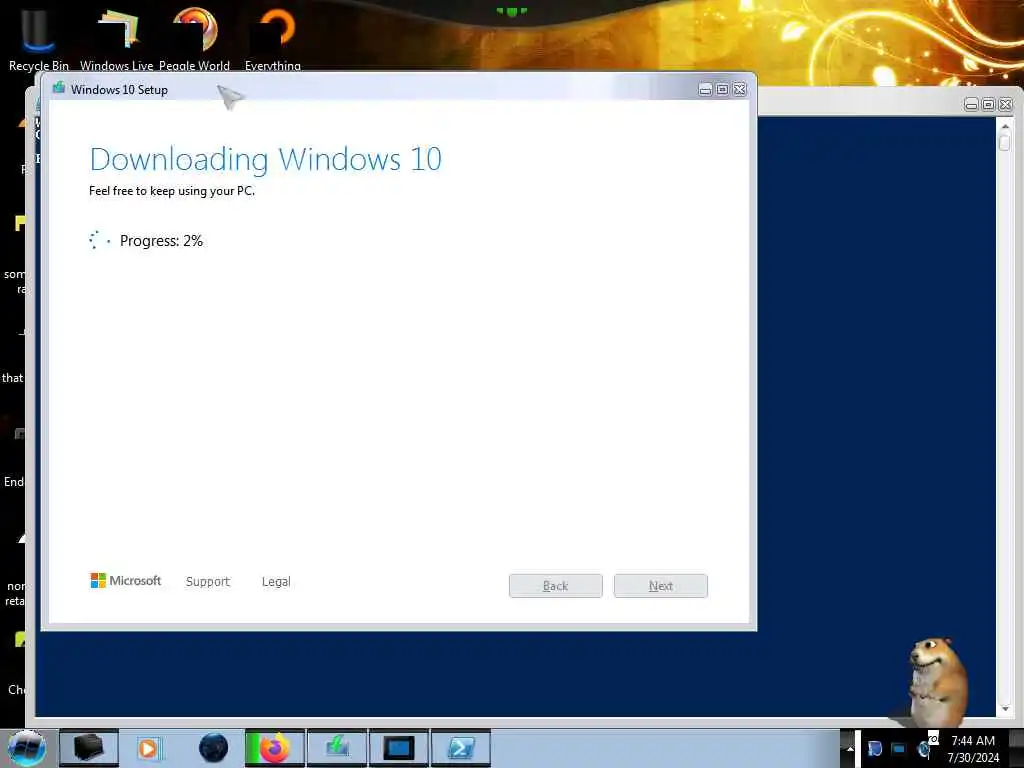Click scroll-up arrow in background window

click(x=1005, y=125)
